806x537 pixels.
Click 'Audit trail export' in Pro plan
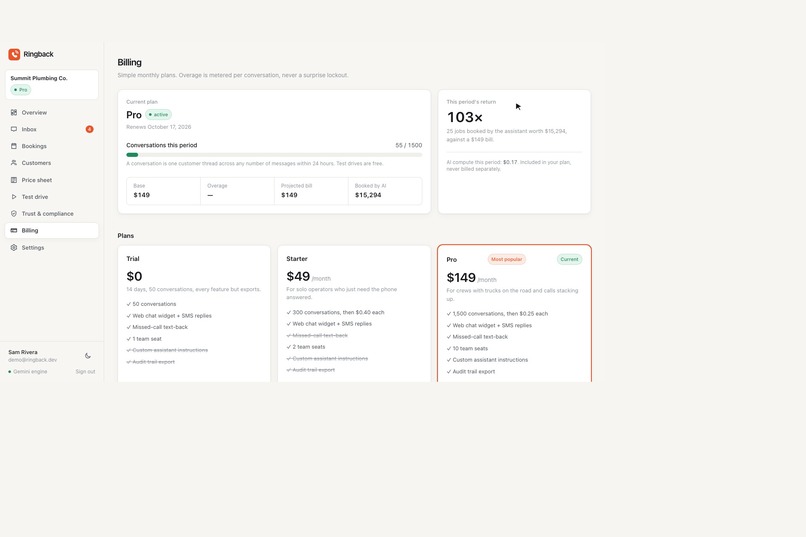coord(473,372)
